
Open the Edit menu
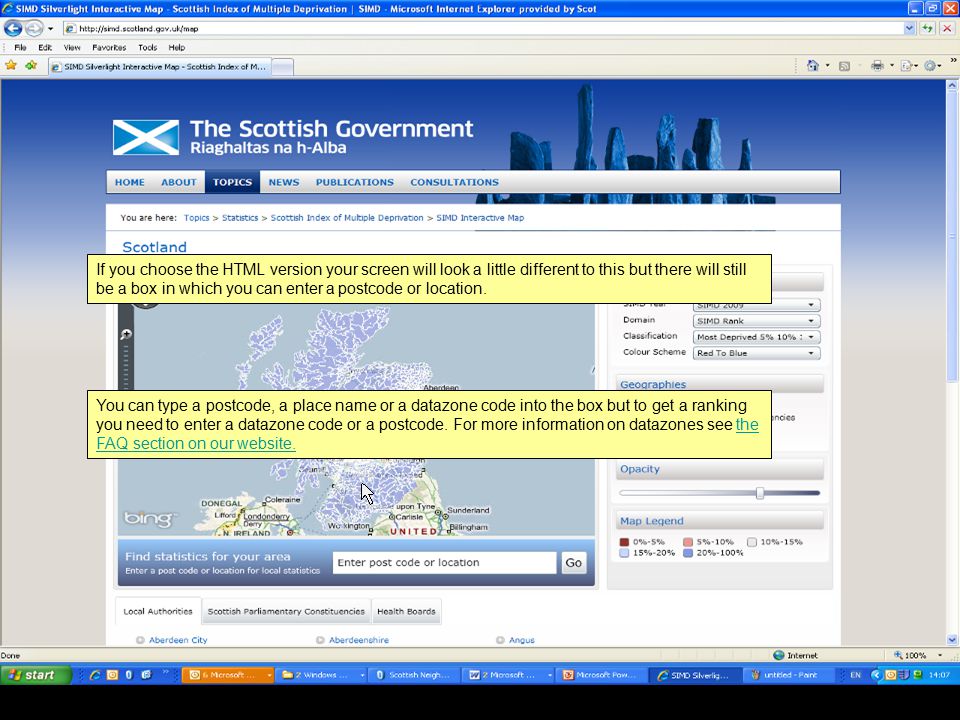[x=45, y=47]
